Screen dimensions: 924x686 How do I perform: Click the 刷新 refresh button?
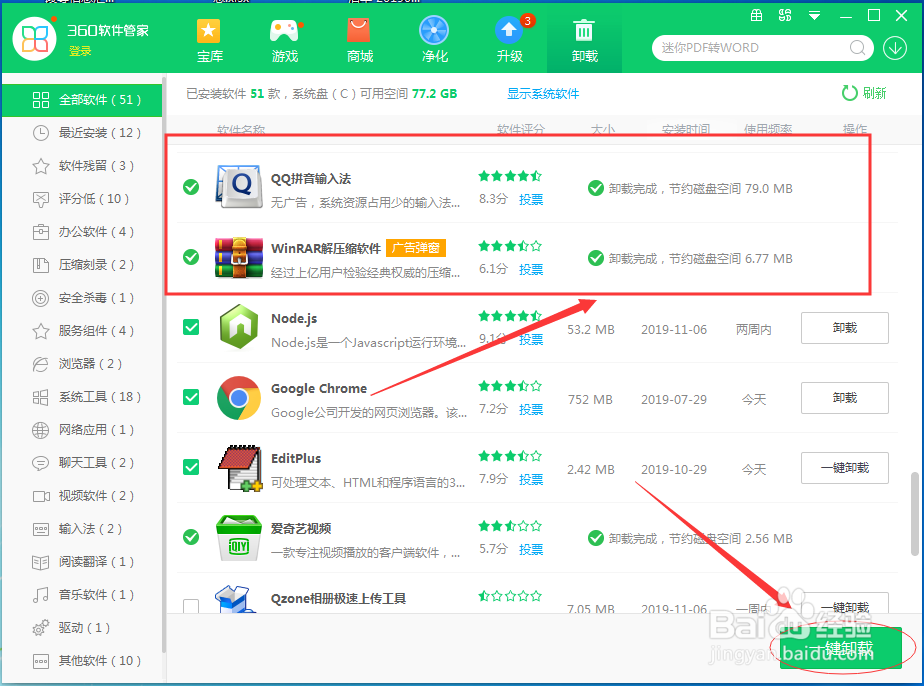pos(864,93)
